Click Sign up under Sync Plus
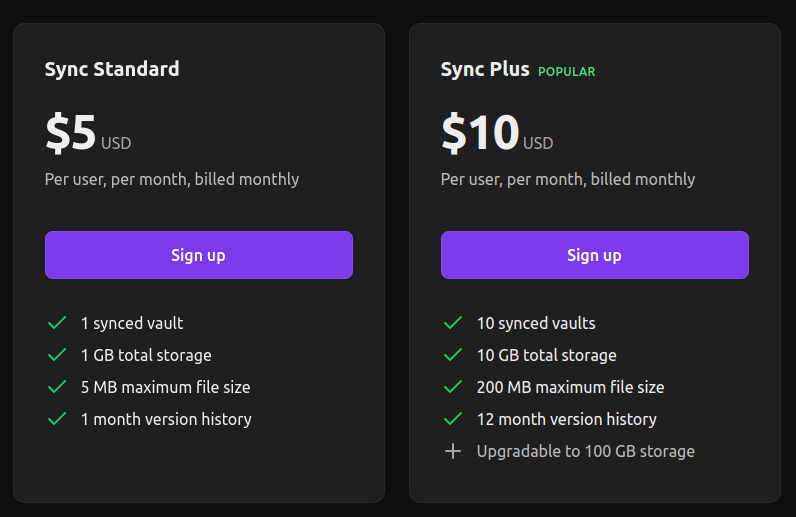796x517 pixels. click(594, 255)
